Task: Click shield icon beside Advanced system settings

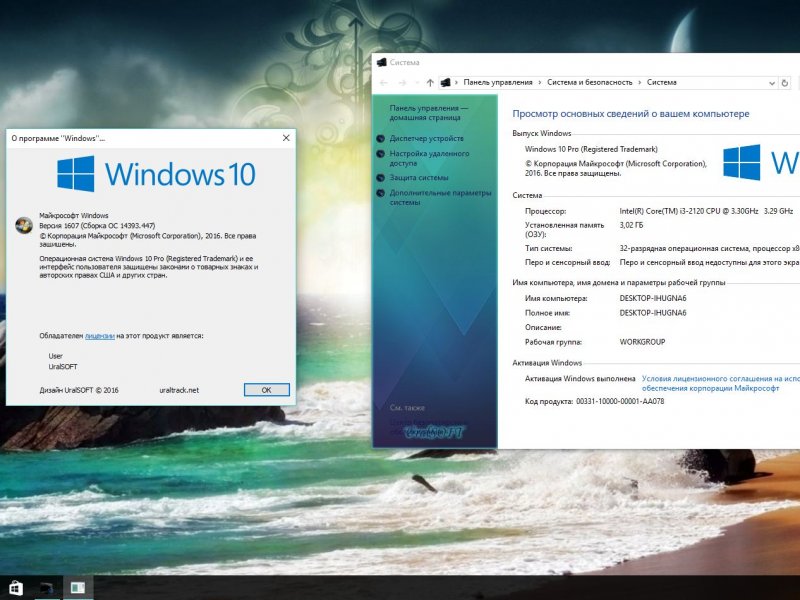Action: tap(380, 193)
